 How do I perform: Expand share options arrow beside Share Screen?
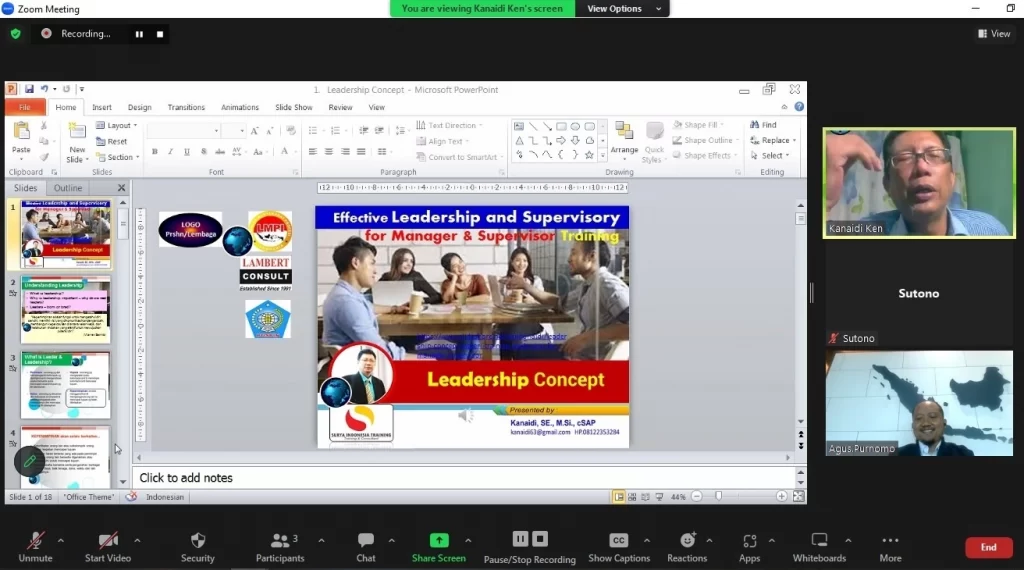468,541
